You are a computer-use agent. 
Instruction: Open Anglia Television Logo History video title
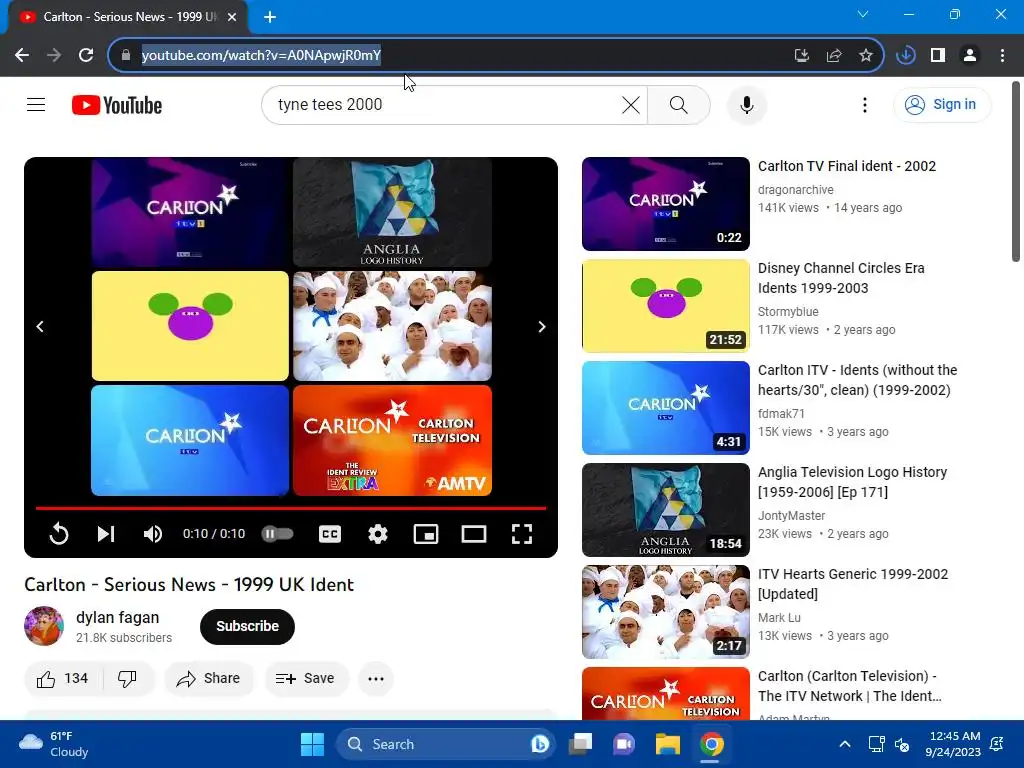(852, 482)
